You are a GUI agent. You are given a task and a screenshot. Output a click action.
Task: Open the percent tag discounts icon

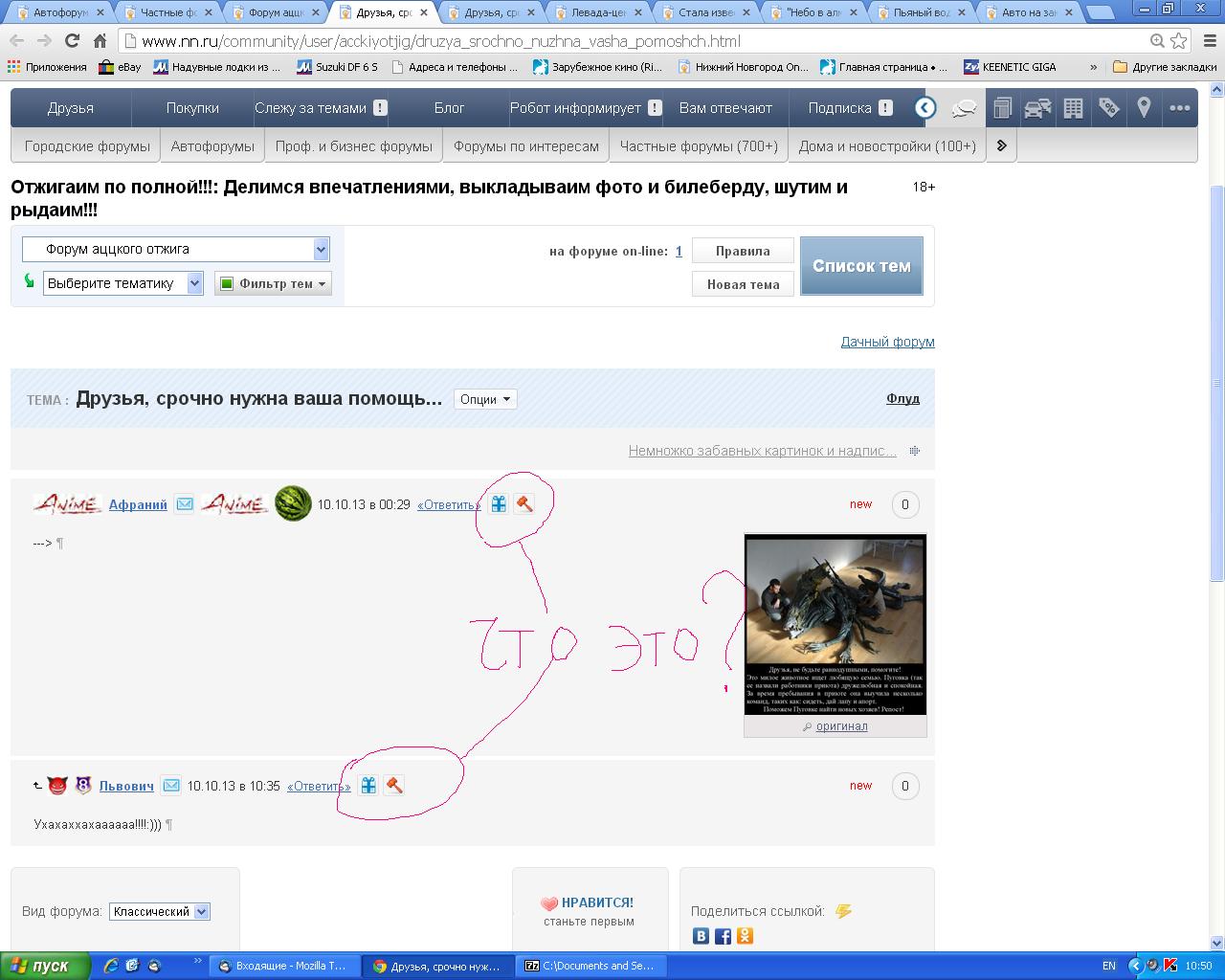[x=1108, y=108]
